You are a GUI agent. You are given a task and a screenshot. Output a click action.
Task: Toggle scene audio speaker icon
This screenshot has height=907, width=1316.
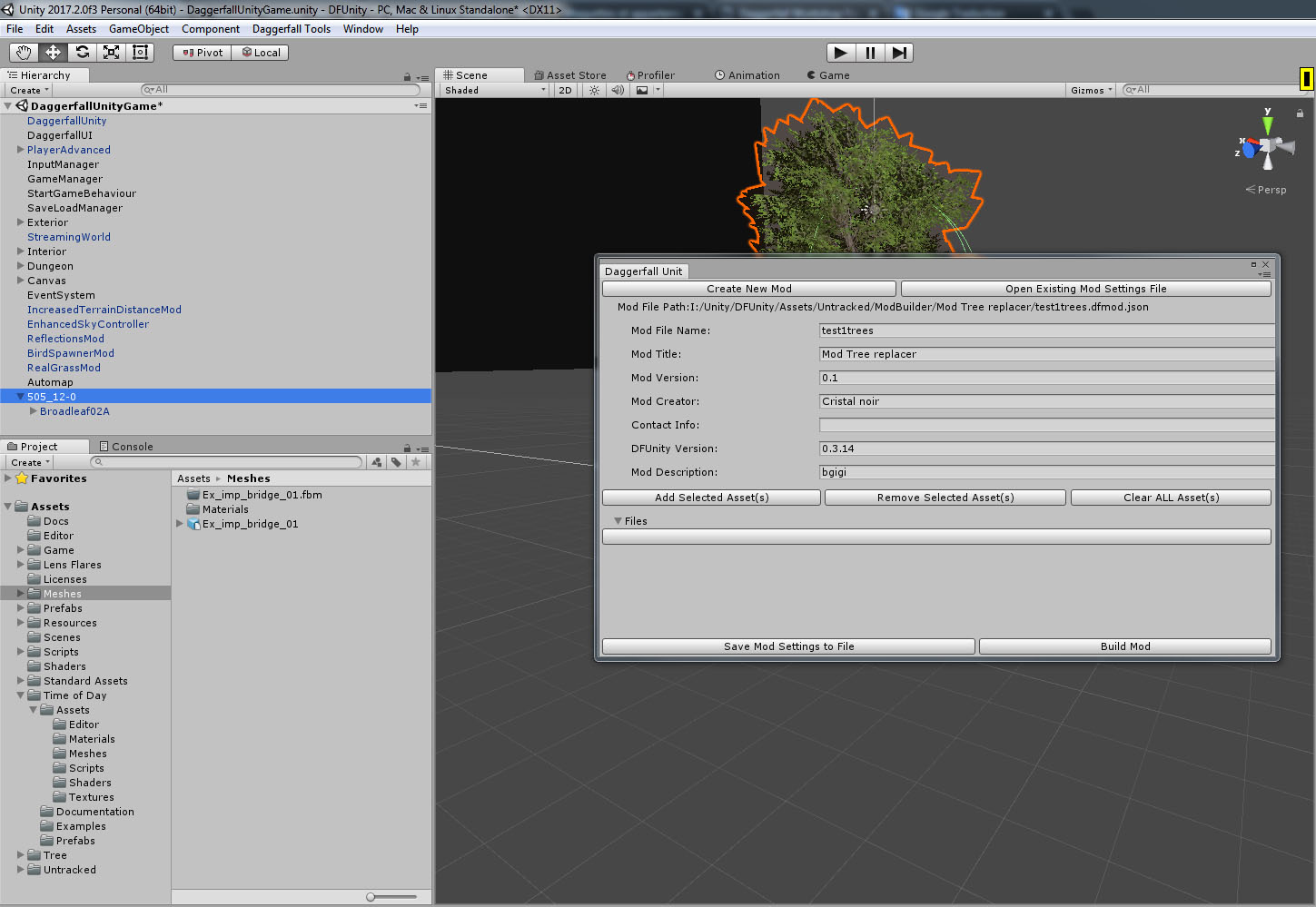click(618, 90)
